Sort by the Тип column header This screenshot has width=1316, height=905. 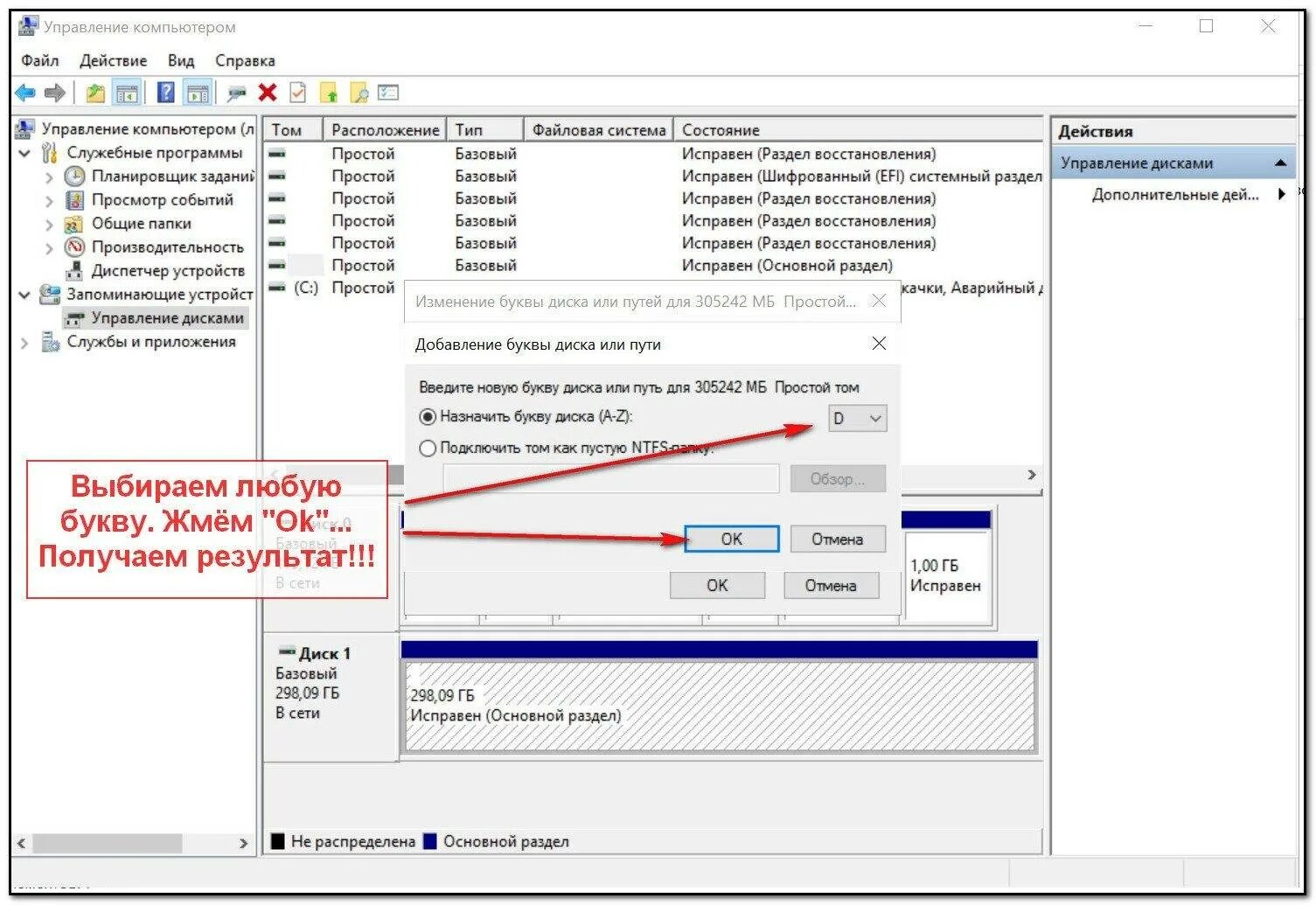[x=484, y=130]
